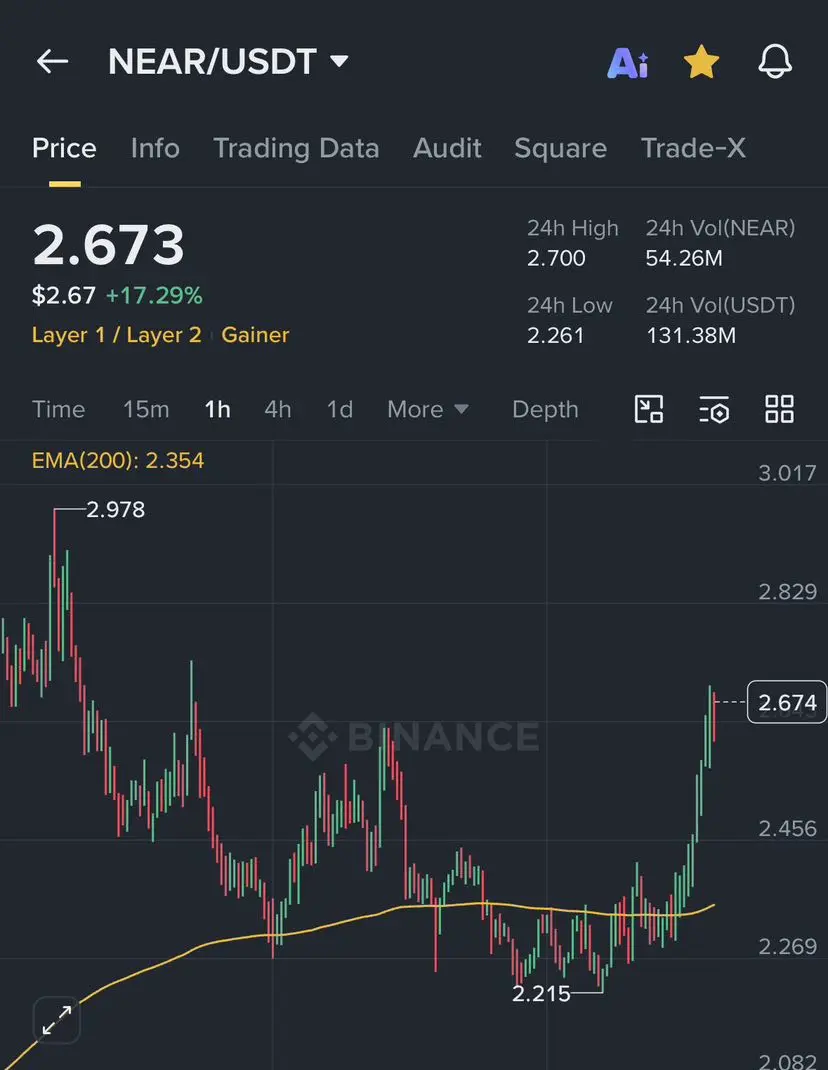Tap the 3.017 price axis label
Image resolution: width=828 pixels, height=1070 pixels.
787,473
